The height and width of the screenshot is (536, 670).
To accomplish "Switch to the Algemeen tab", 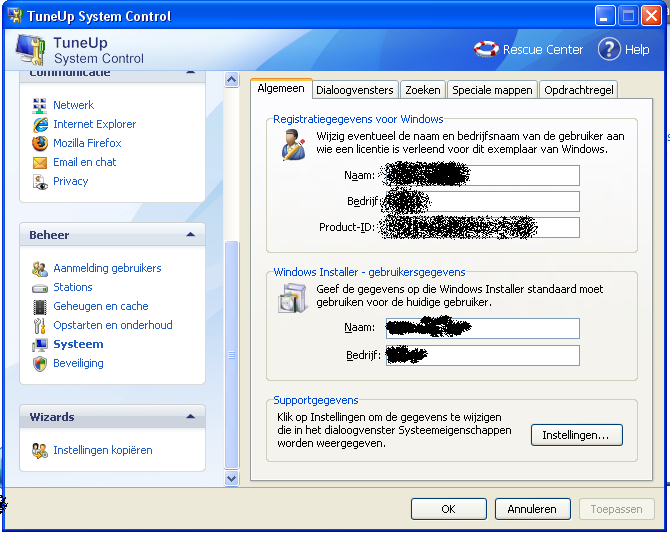I will coord(281,88).
